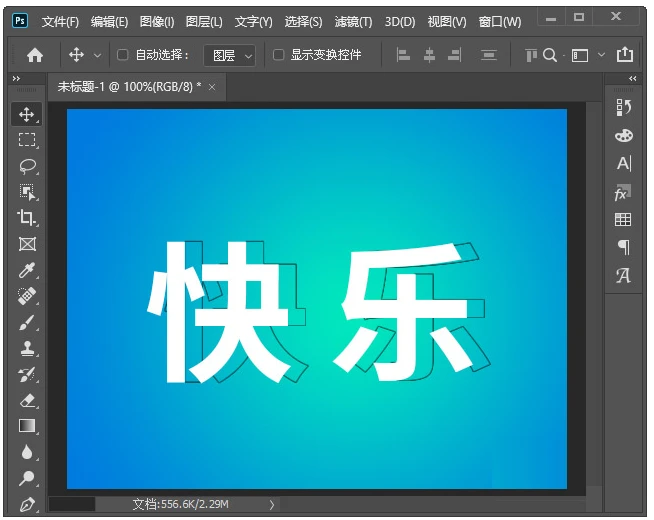The image size is (654, 520).
Task: Align left edges button
Action: pos(403,55)
